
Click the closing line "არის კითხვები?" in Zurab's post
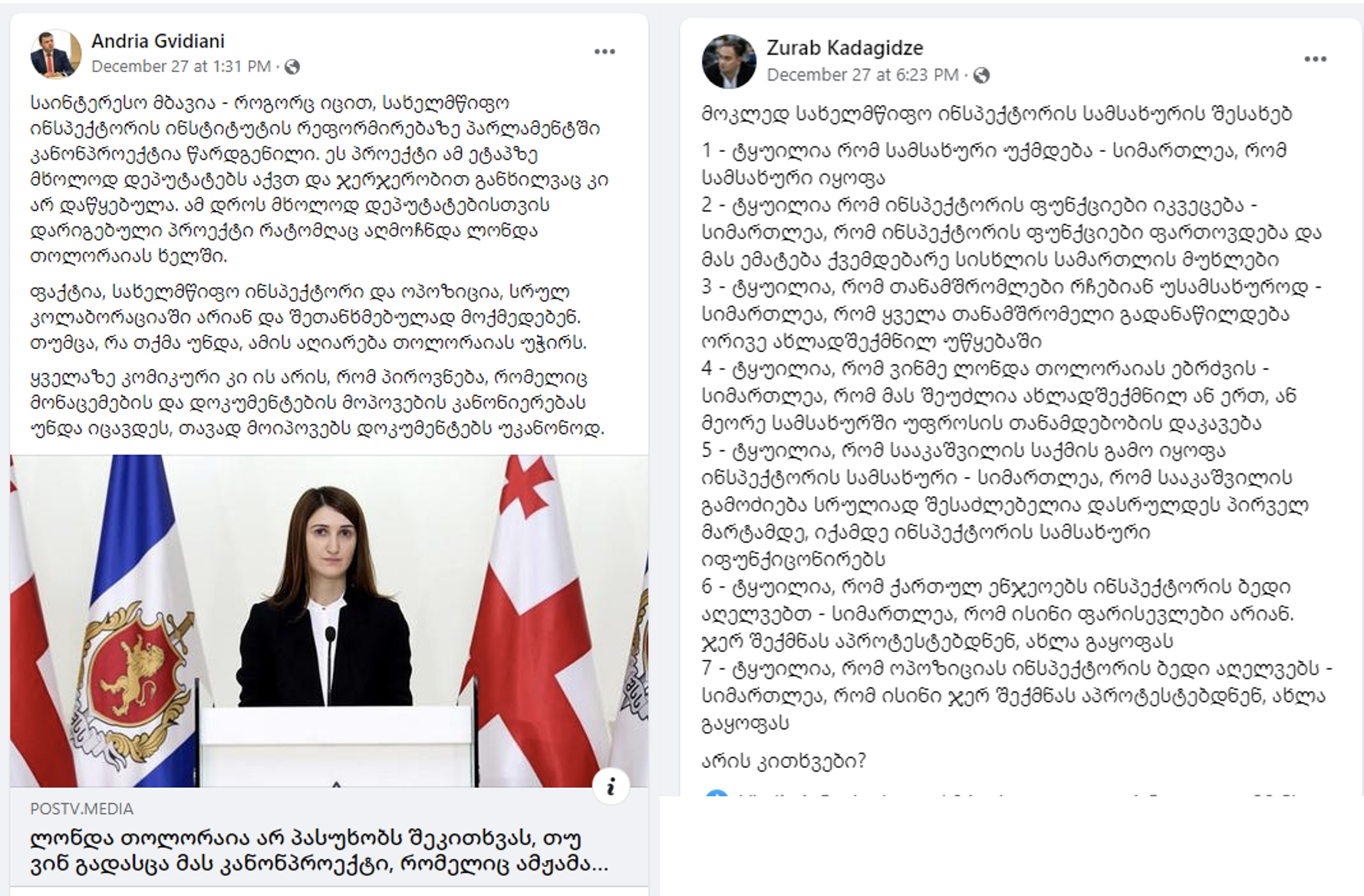[783, 761]
